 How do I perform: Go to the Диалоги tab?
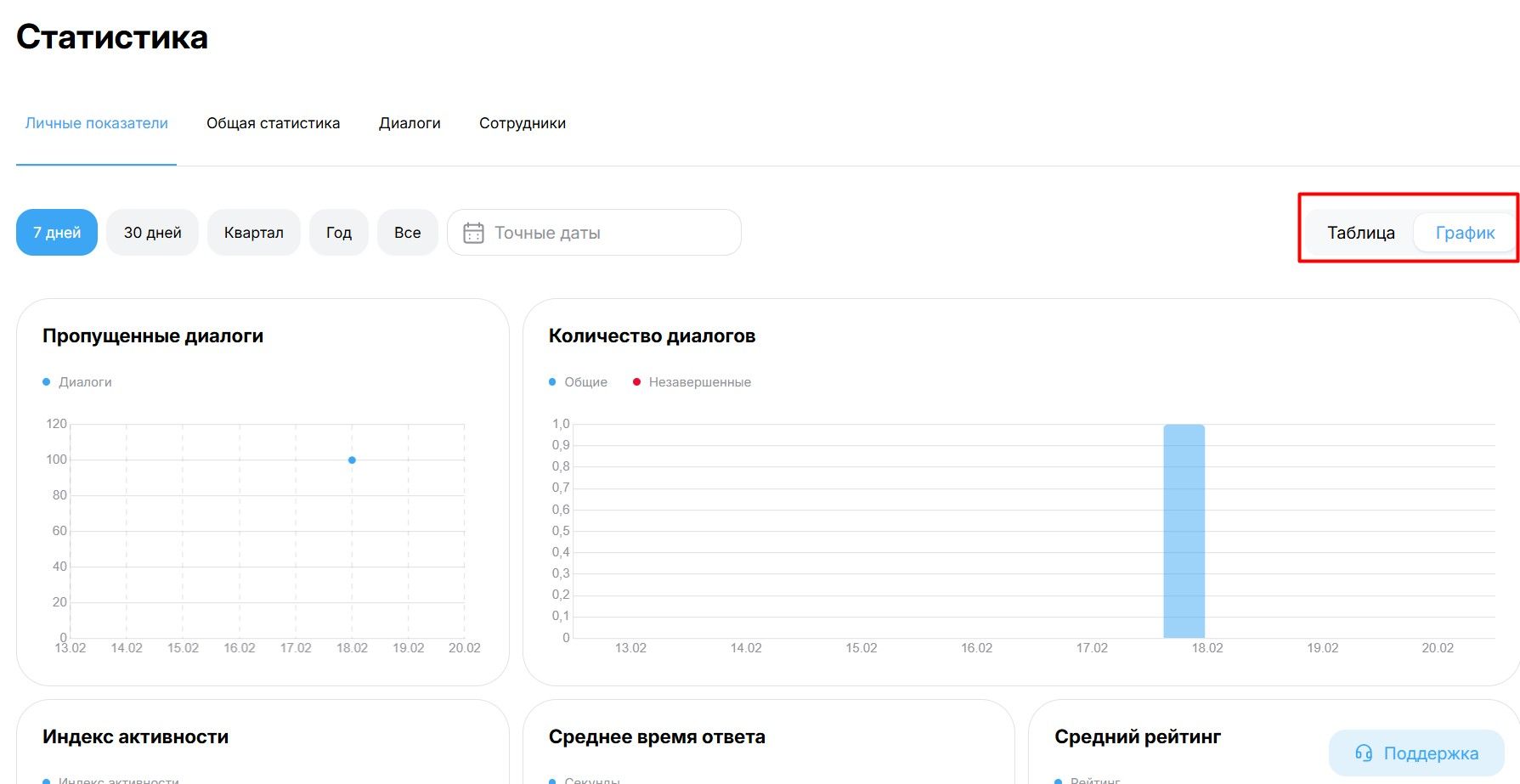coord(410,123)
